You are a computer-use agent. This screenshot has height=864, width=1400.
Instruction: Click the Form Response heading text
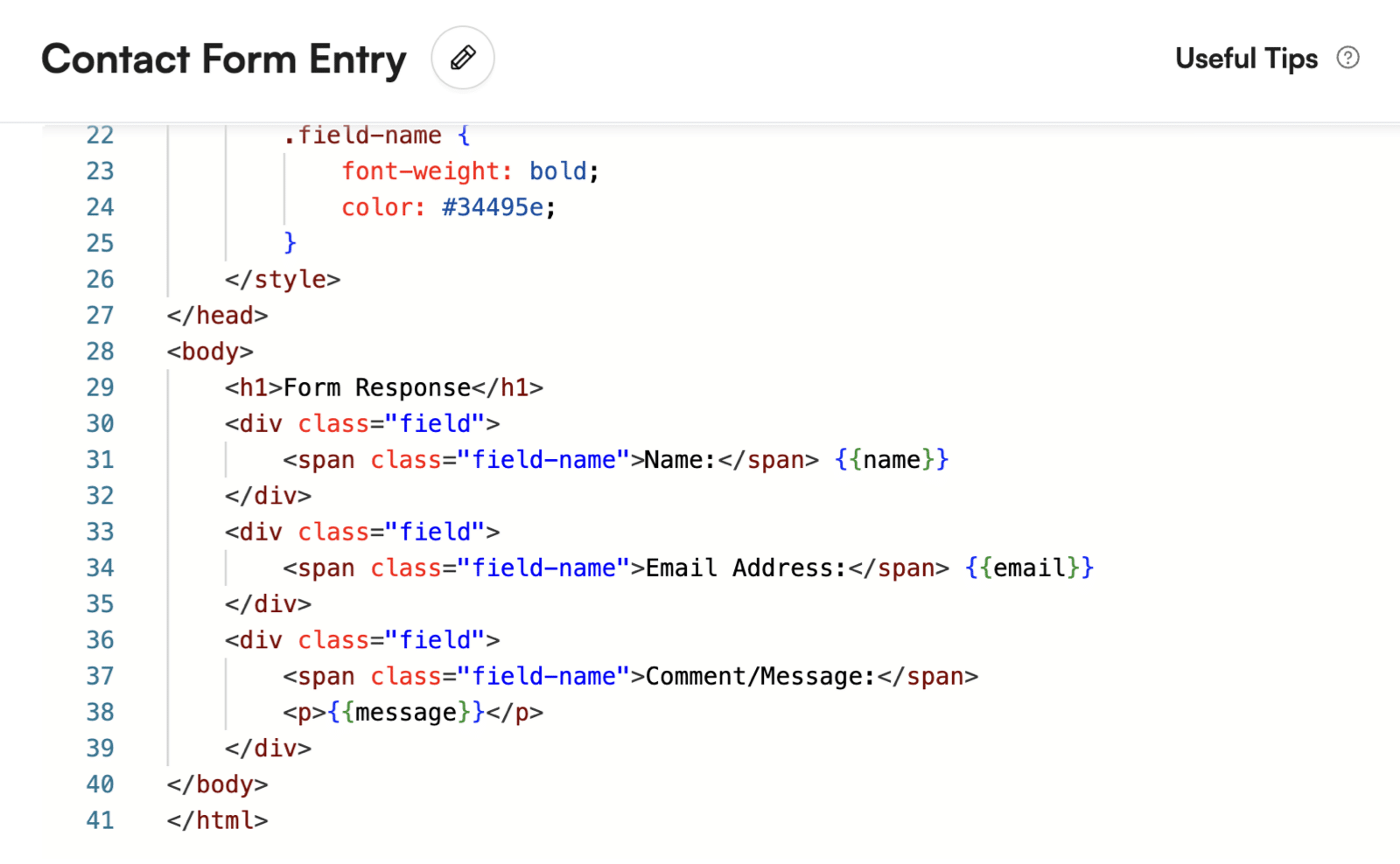(x=378, y=387)
